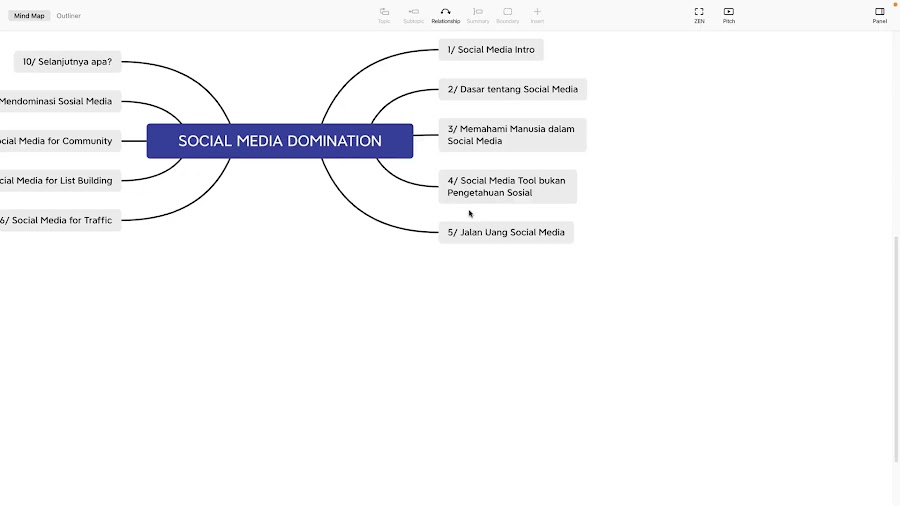900x506 pixels.
Task: Select topic 4/ Social Media Tool bukan Pengetahuan Sosial
Action: (507, 186)
